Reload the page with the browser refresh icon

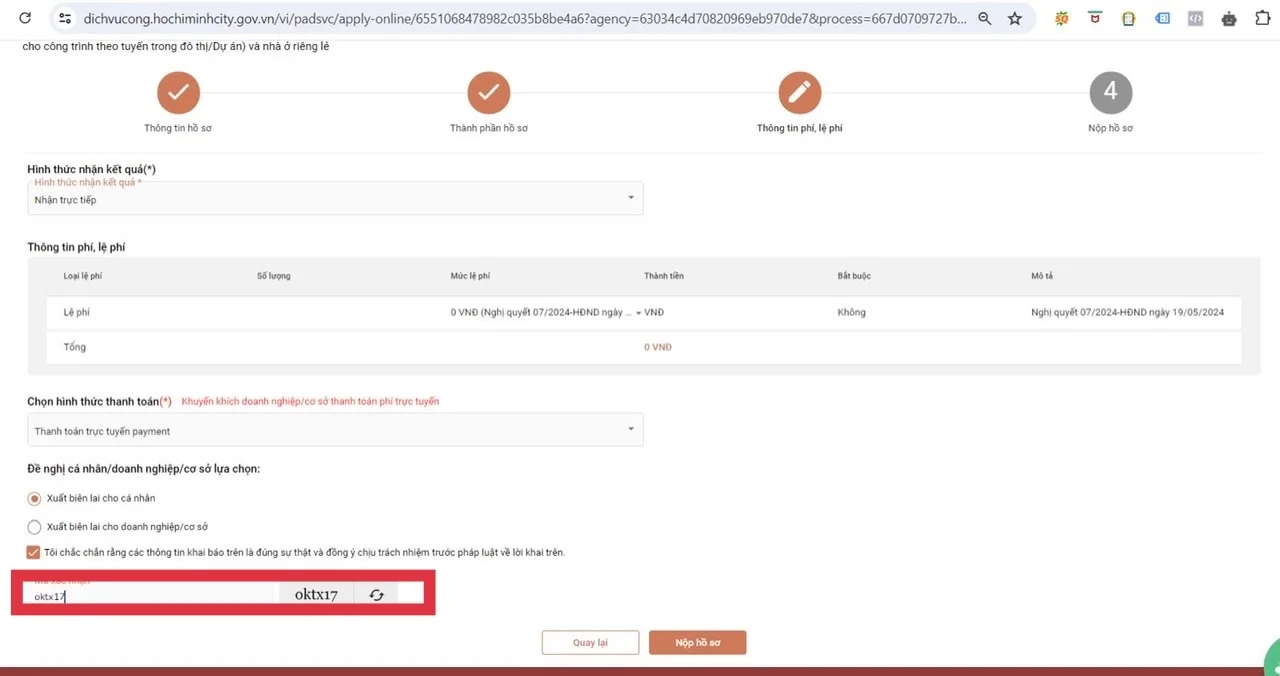point(25,18)
